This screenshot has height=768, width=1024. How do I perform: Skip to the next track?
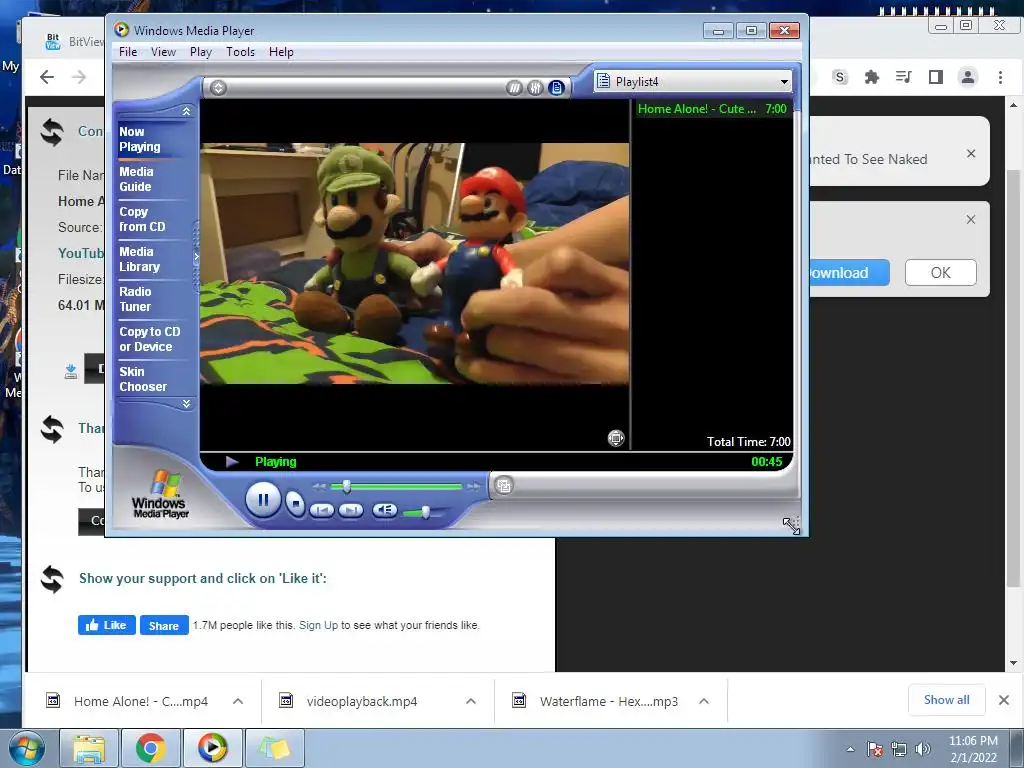350,510
